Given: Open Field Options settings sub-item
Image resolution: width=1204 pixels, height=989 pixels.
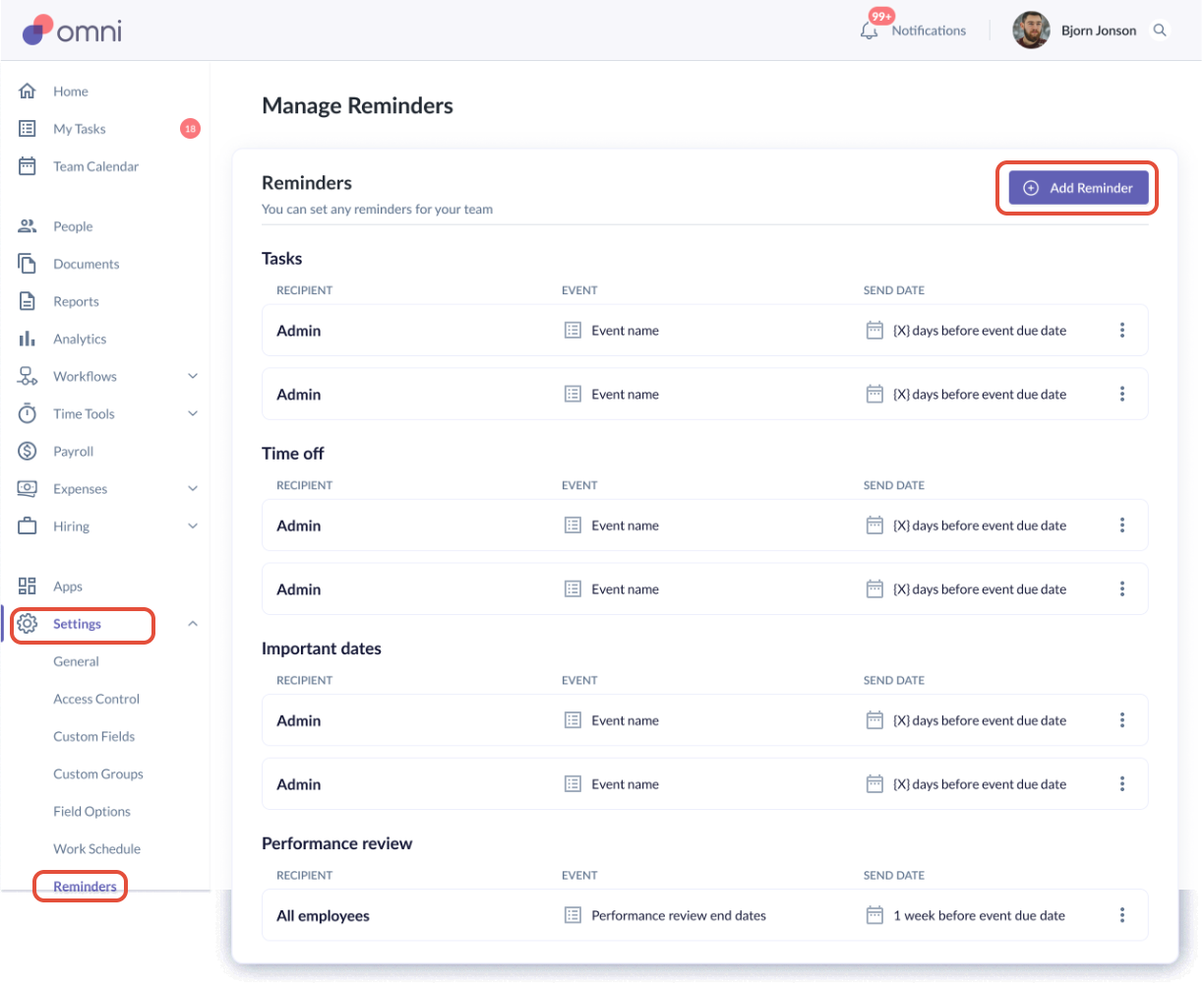Looking at the screenshot, I should pos(91,811).
